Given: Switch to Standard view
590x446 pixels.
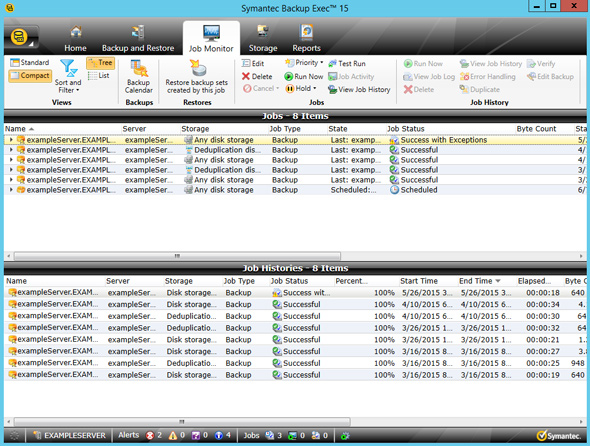Looking at the screenshot, I should 30,62.
